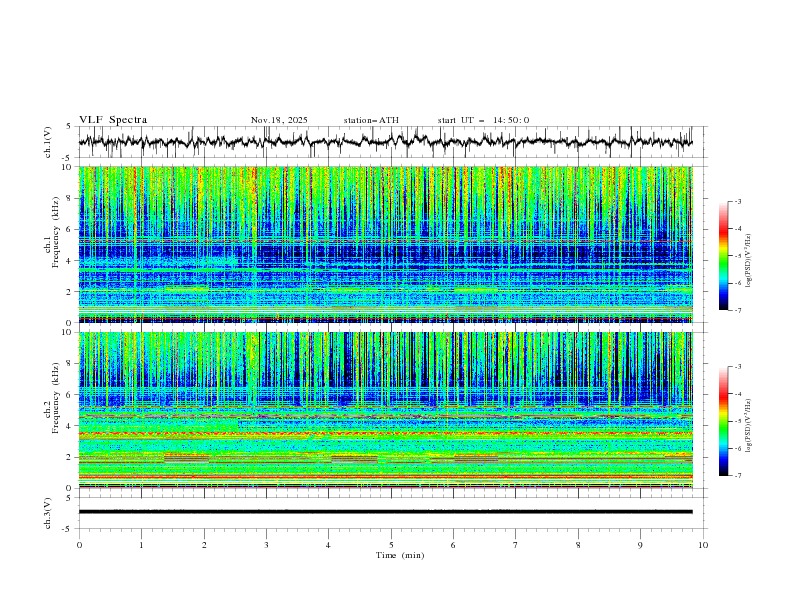
Task: Click time axis tick label "3"
Action: click(266, 545)
